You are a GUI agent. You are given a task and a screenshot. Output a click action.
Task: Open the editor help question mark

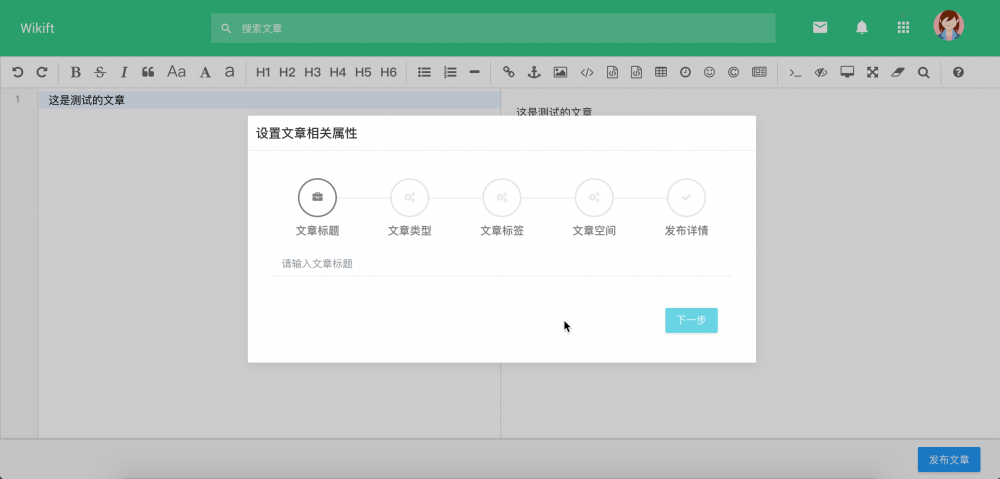[x=958, y=72]
